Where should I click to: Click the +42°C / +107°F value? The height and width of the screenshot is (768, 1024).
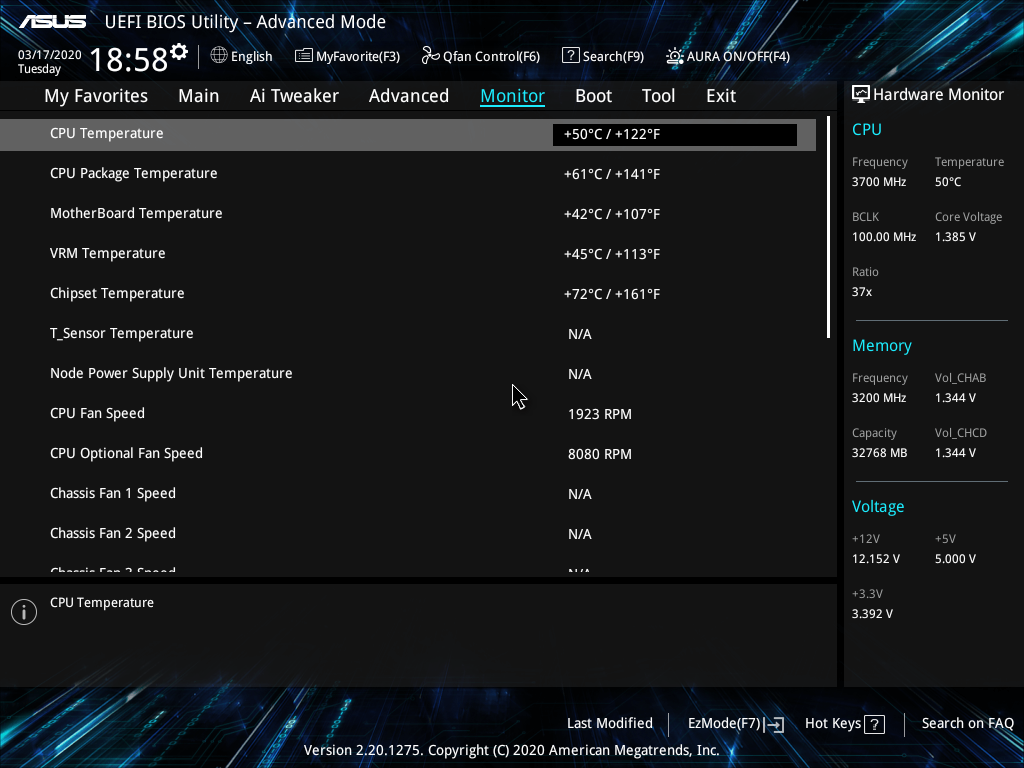612,214
